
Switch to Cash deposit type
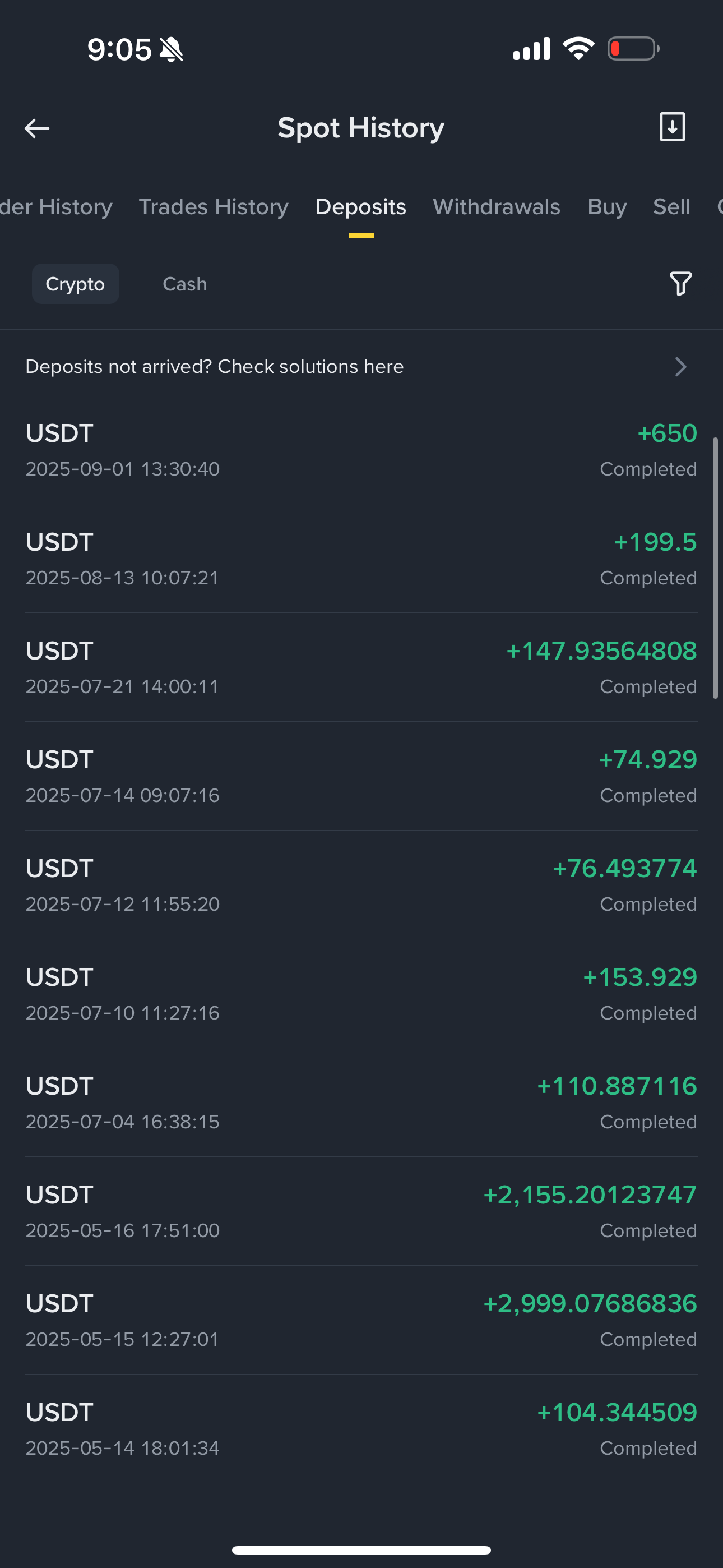click(185, 284)
